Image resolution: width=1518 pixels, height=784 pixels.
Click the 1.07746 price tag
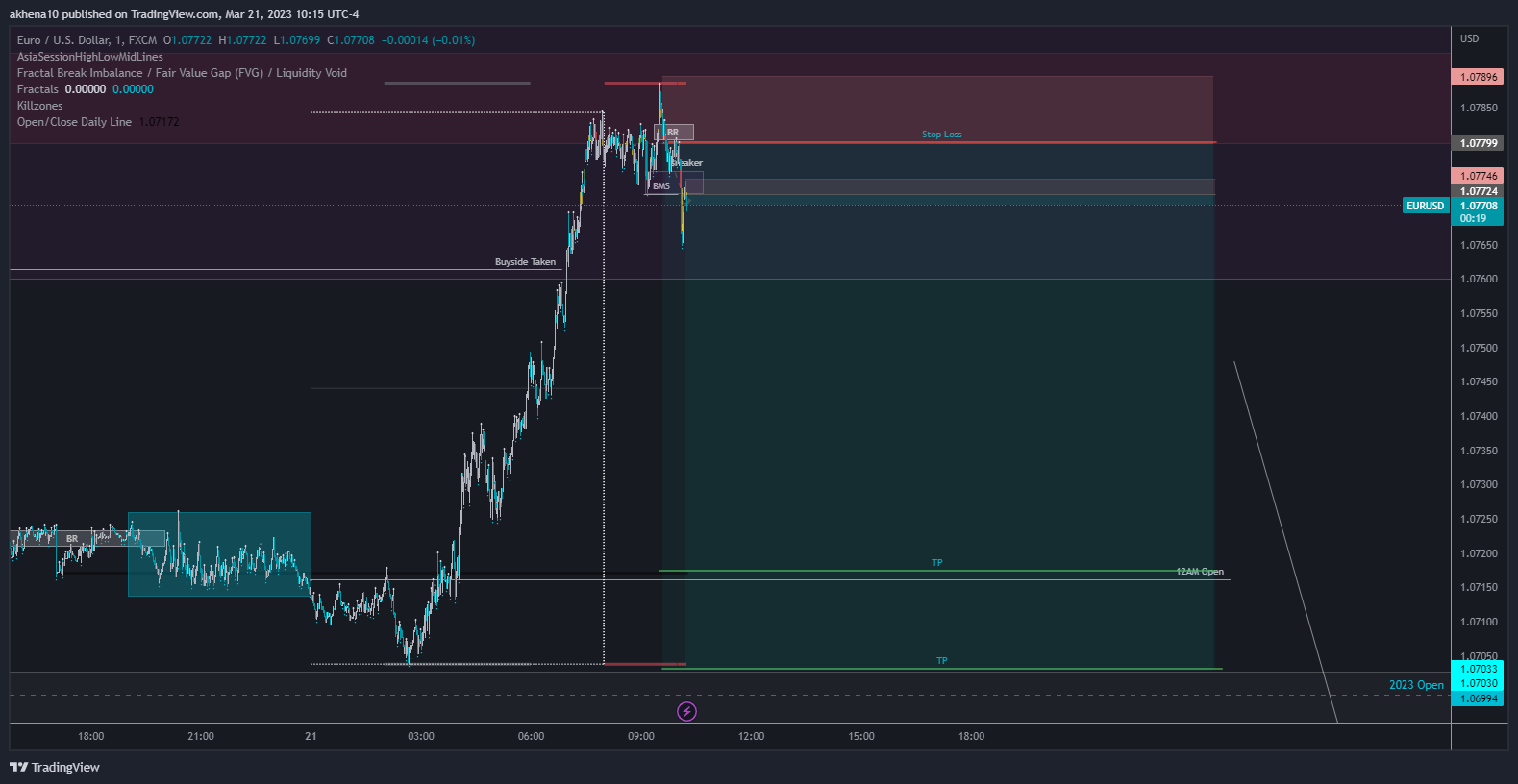pyautogui.click(x=1478, y=176)
